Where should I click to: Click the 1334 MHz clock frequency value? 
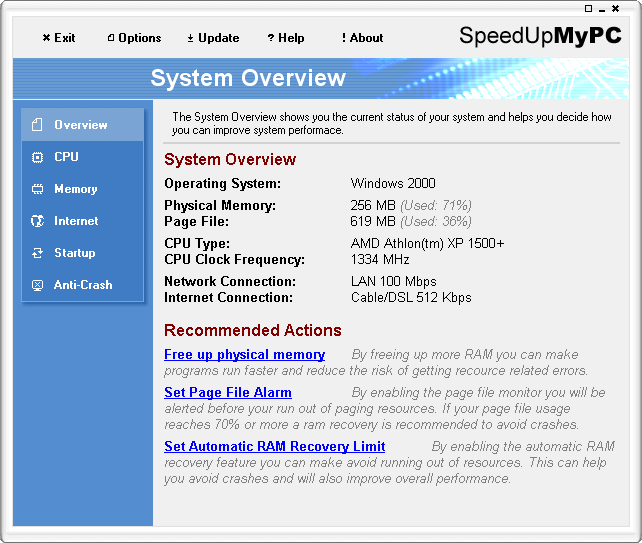[380, 260]
